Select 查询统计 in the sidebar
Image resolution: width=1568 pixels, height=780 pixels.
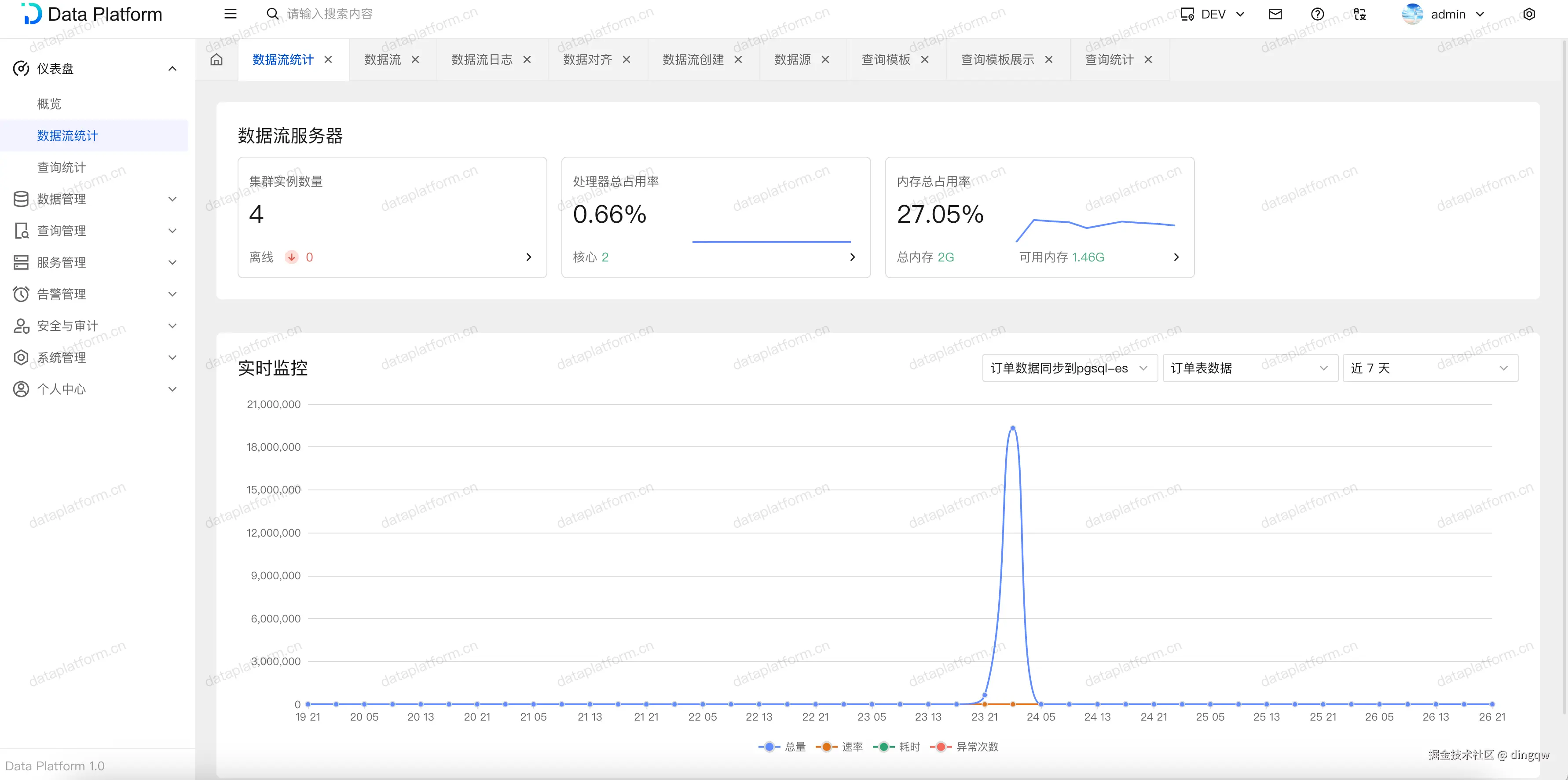pyautogui.click(x=62, y=167)
